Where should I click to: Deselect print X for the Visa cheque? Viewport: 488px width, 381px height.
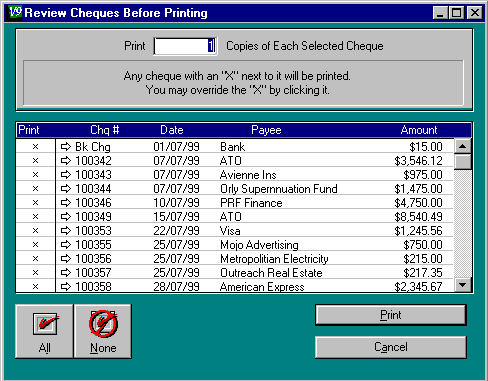click(35, 230)
